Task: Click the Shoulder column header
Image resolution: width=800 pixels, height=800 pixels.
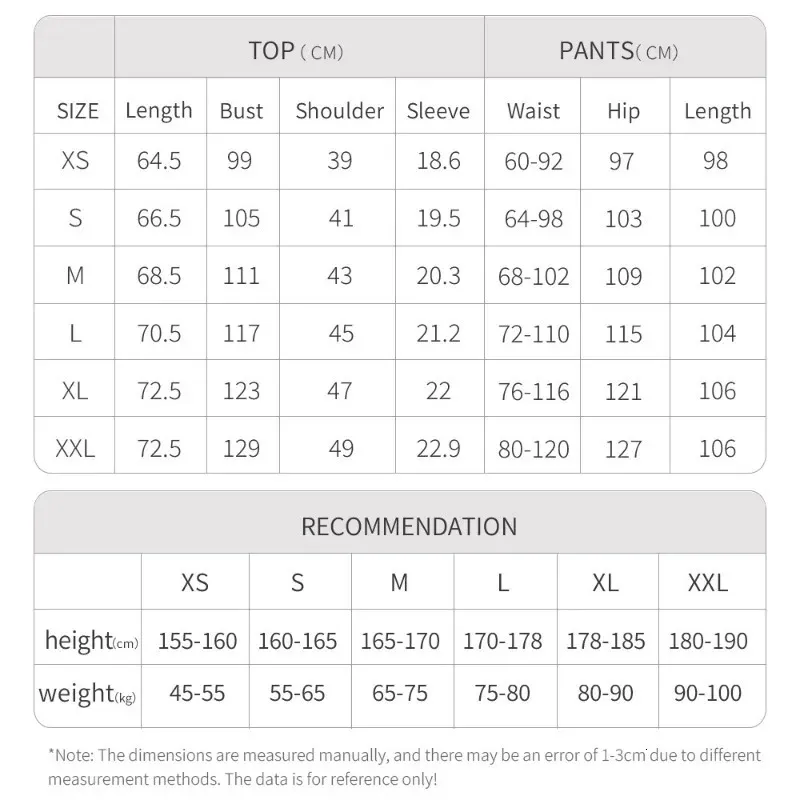Action: point(340,111)
